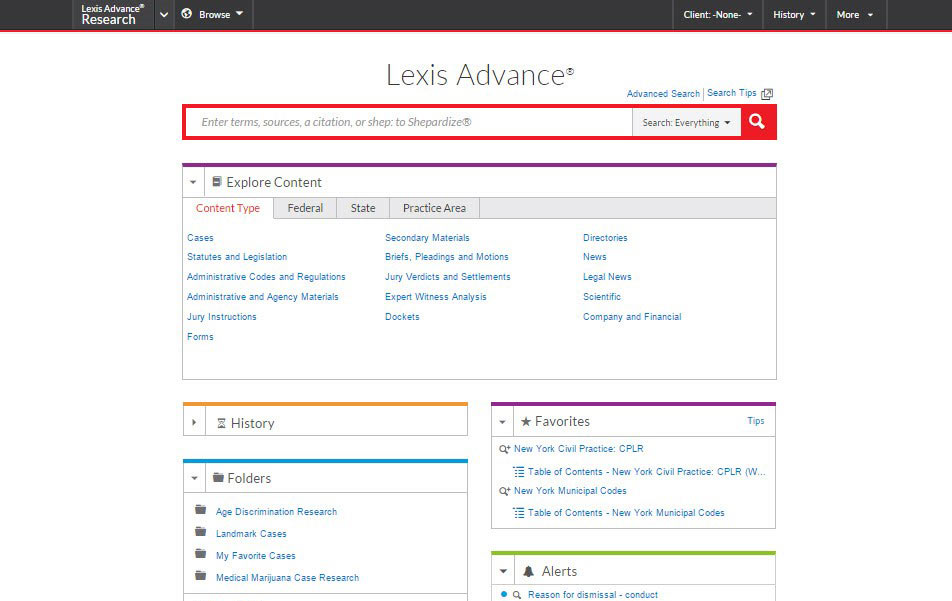Click the Medical Marijuana Case Research folder icon

point(201,576)
